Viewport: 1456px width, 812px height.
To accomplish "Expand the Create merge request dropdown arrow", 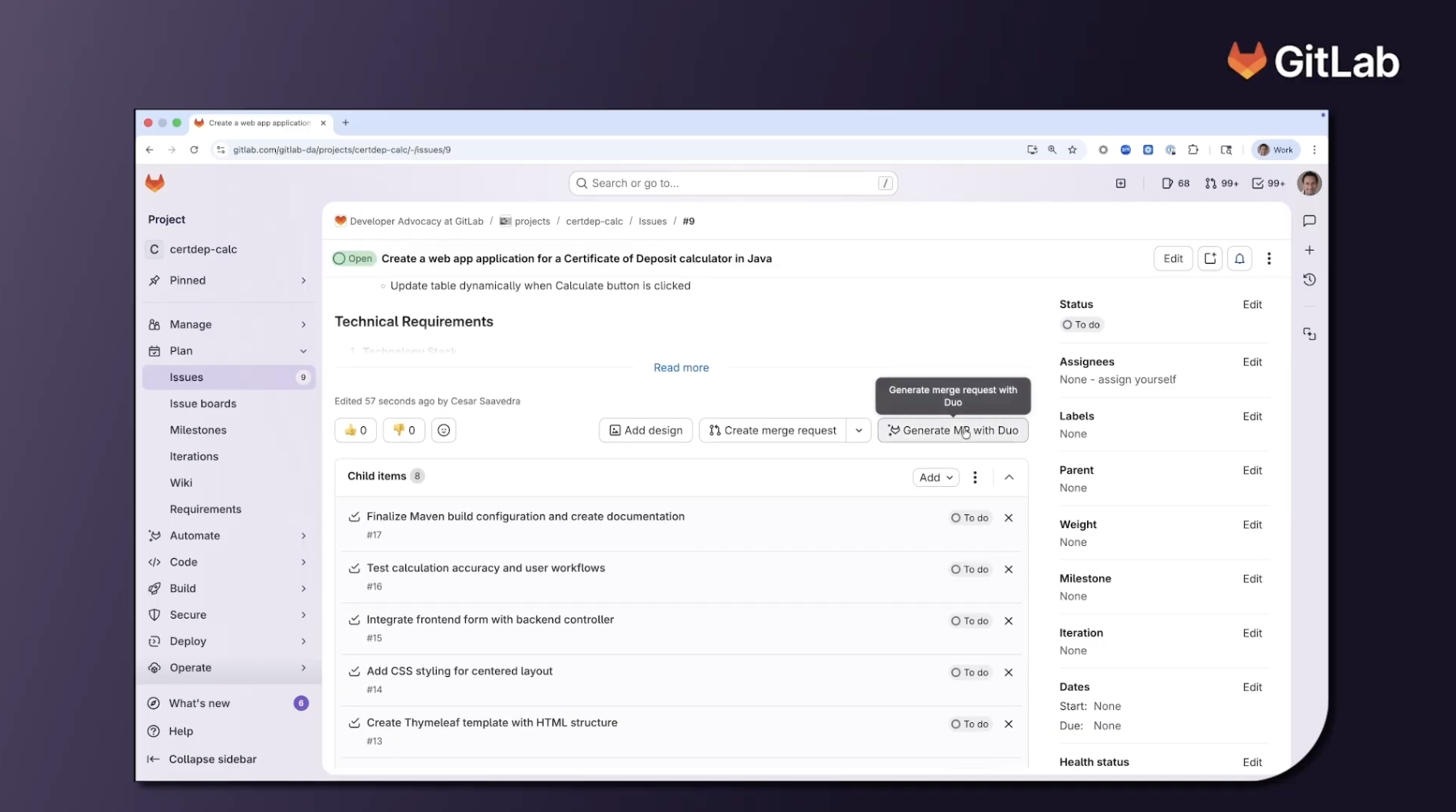I will point(858,429).
